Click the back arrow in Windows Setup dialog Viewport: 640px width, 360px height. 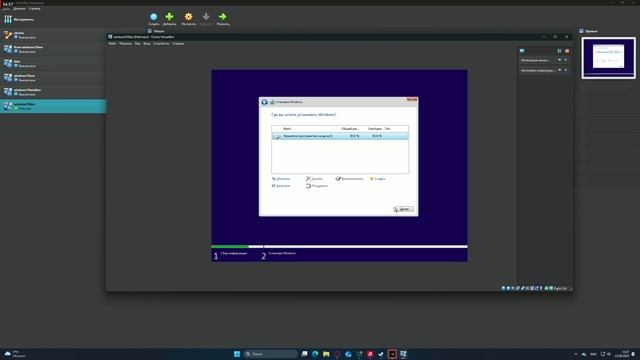[264, 102]
